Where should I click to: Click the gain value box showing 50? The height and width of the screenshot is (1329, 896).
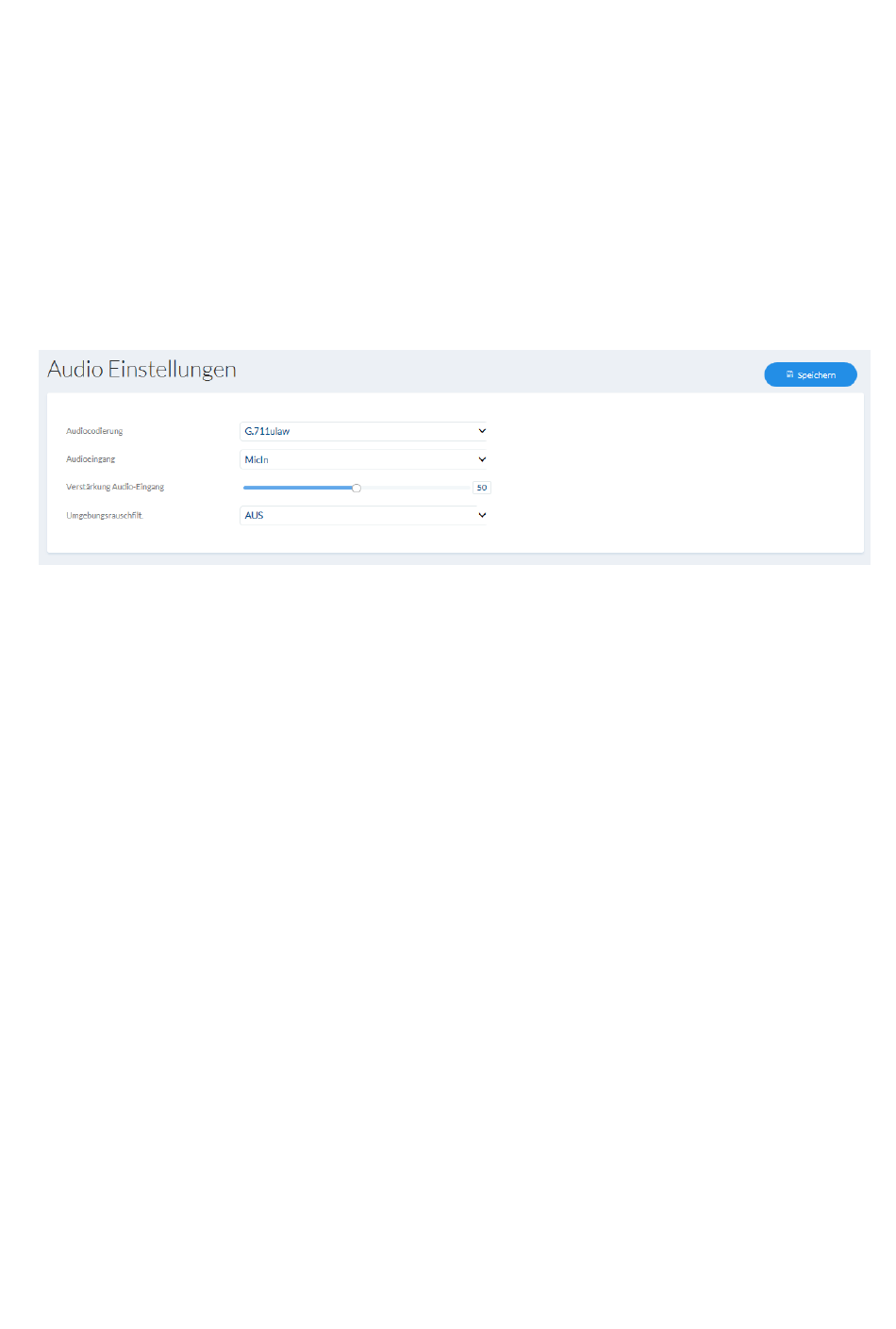coord(482,488)
